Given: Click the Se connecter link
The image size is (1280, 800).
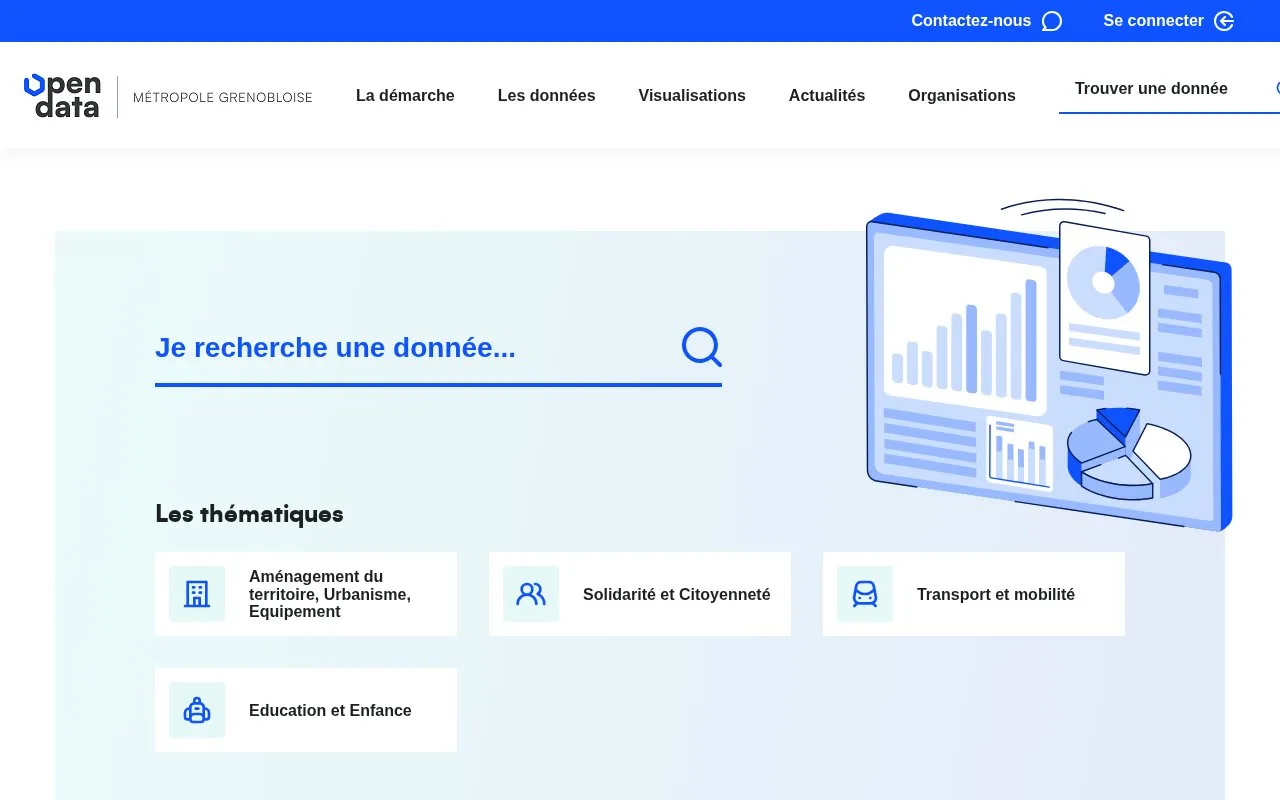Looking at the screenshot, I should [x=1168, y=21].
